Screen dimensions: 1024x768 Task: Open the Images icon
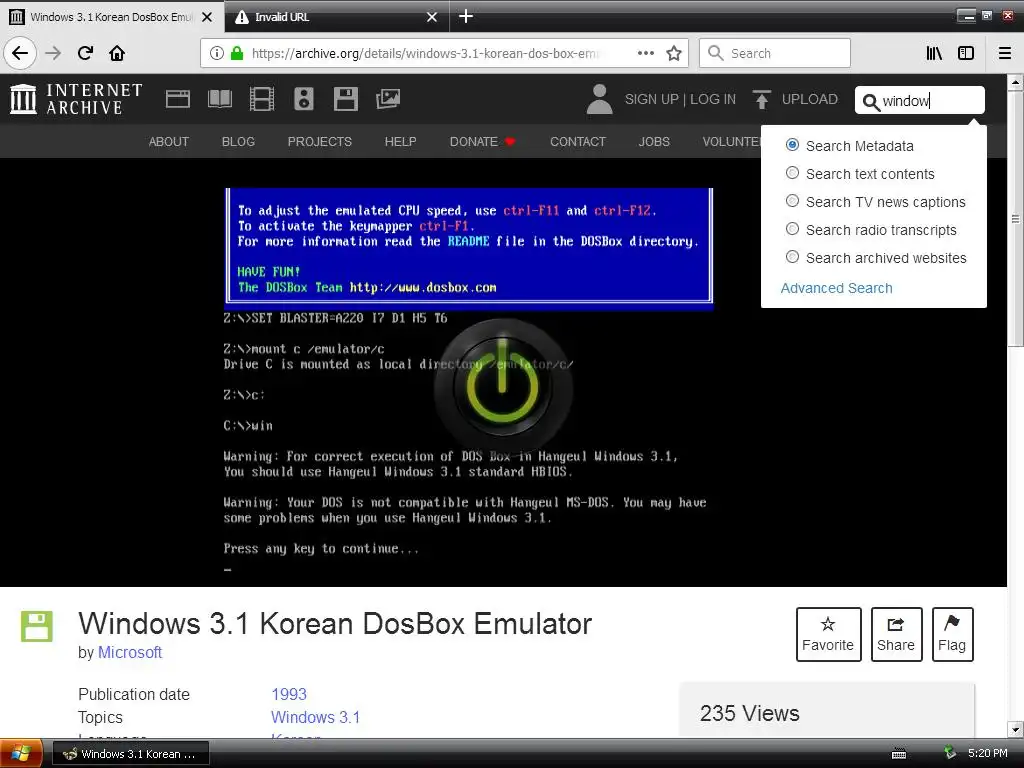[x=388, y=99]
